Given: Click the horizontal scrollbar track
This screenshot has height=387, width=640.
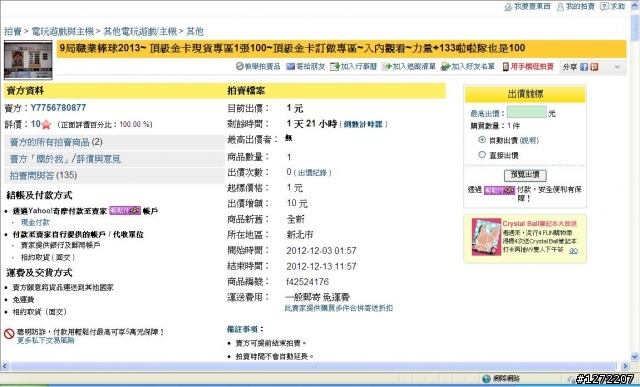Looking at the screenshot, I should (x=312, y=366).
